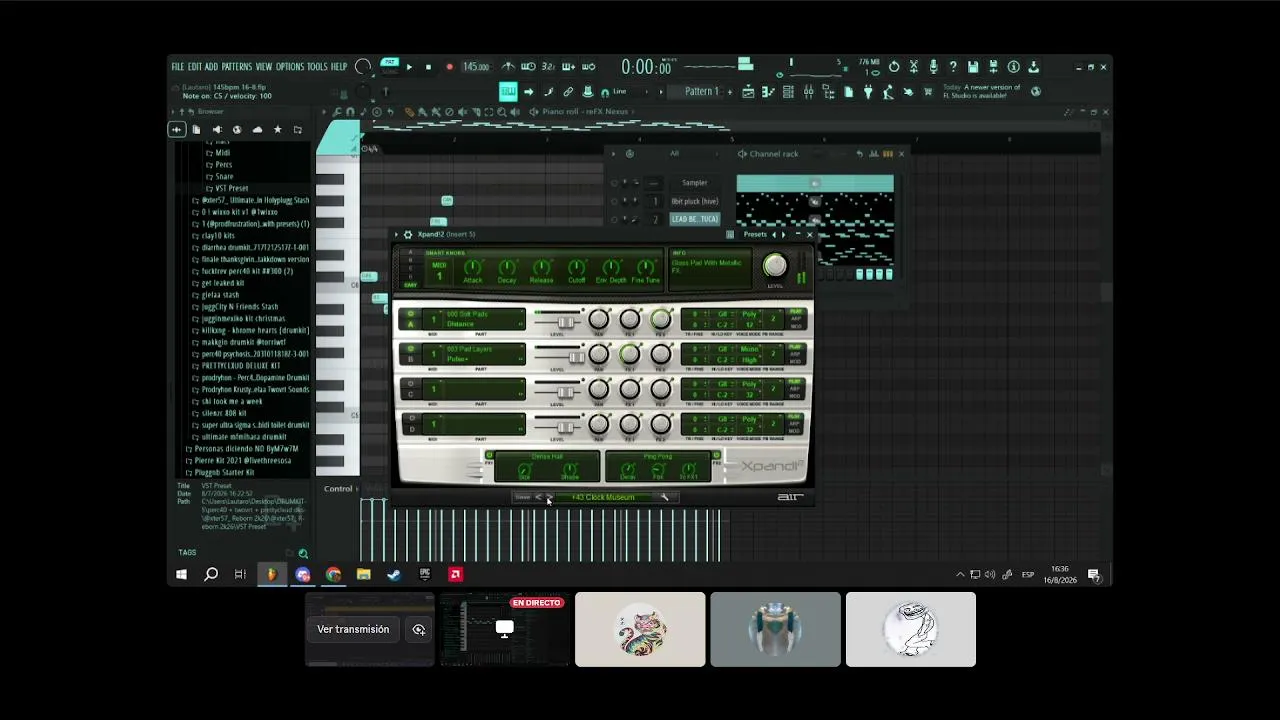Expand the PRETTYCLXUD DELUXE KIT folder
The image size is (1280, 720).
(241, 366)
